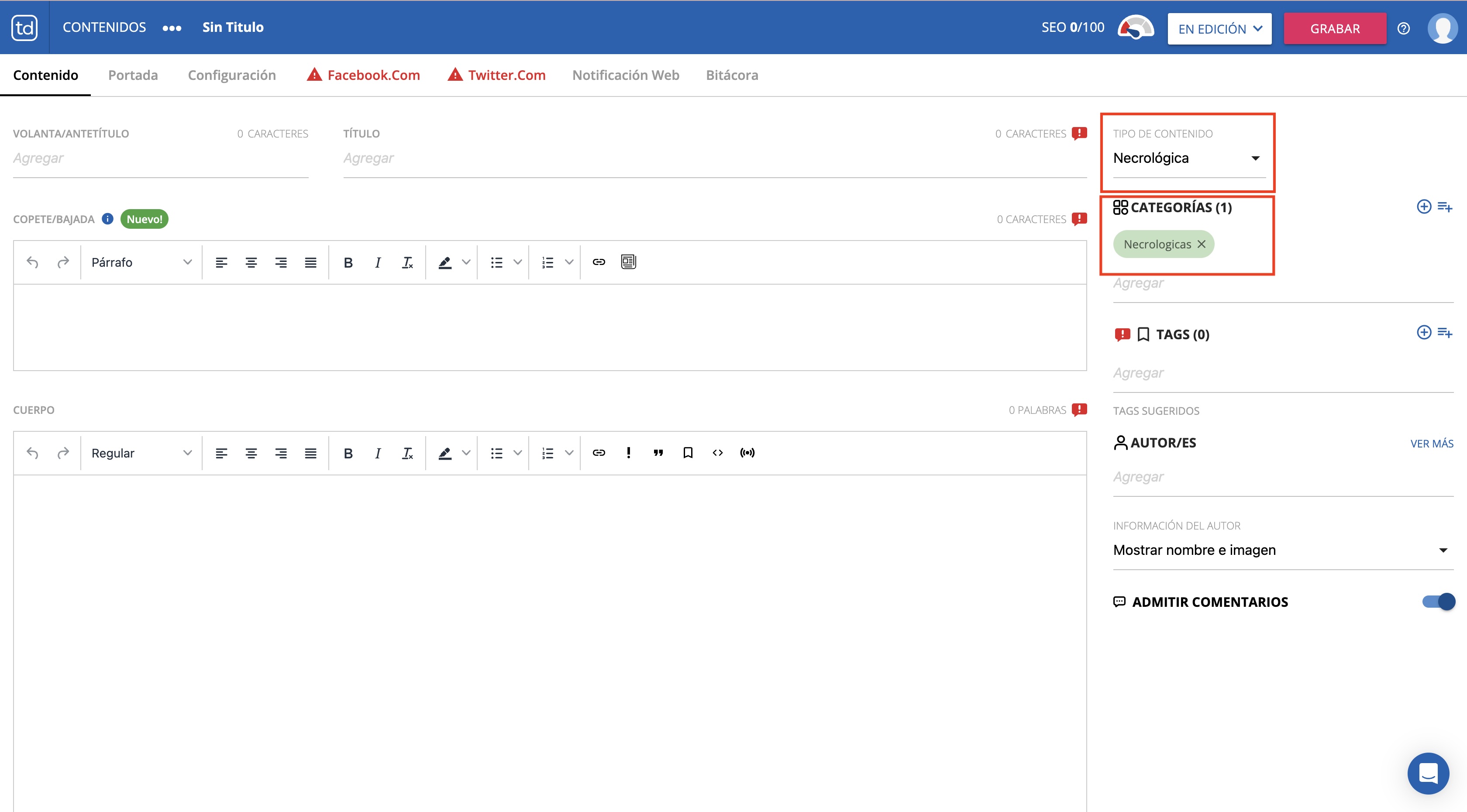Click the help question mark icon
This screenshot has width=1467, height=812.
tap(1404, 28)
